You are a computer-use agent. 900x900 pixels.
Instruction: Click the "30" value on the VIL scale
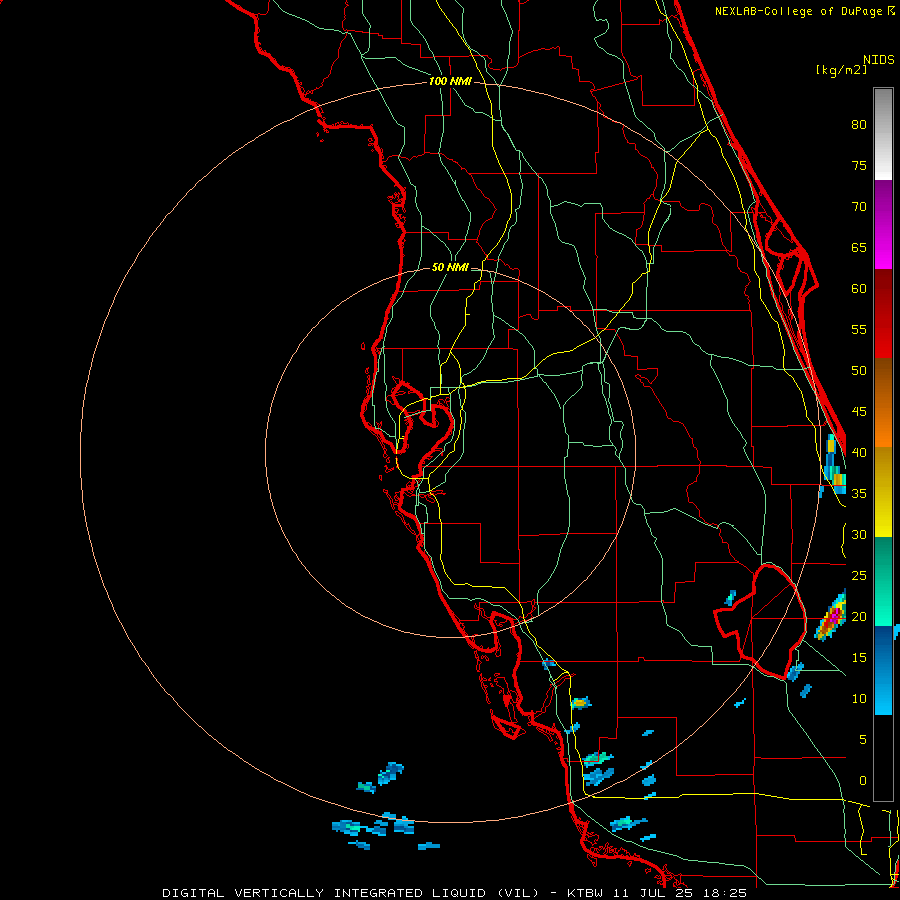(859, 535)
